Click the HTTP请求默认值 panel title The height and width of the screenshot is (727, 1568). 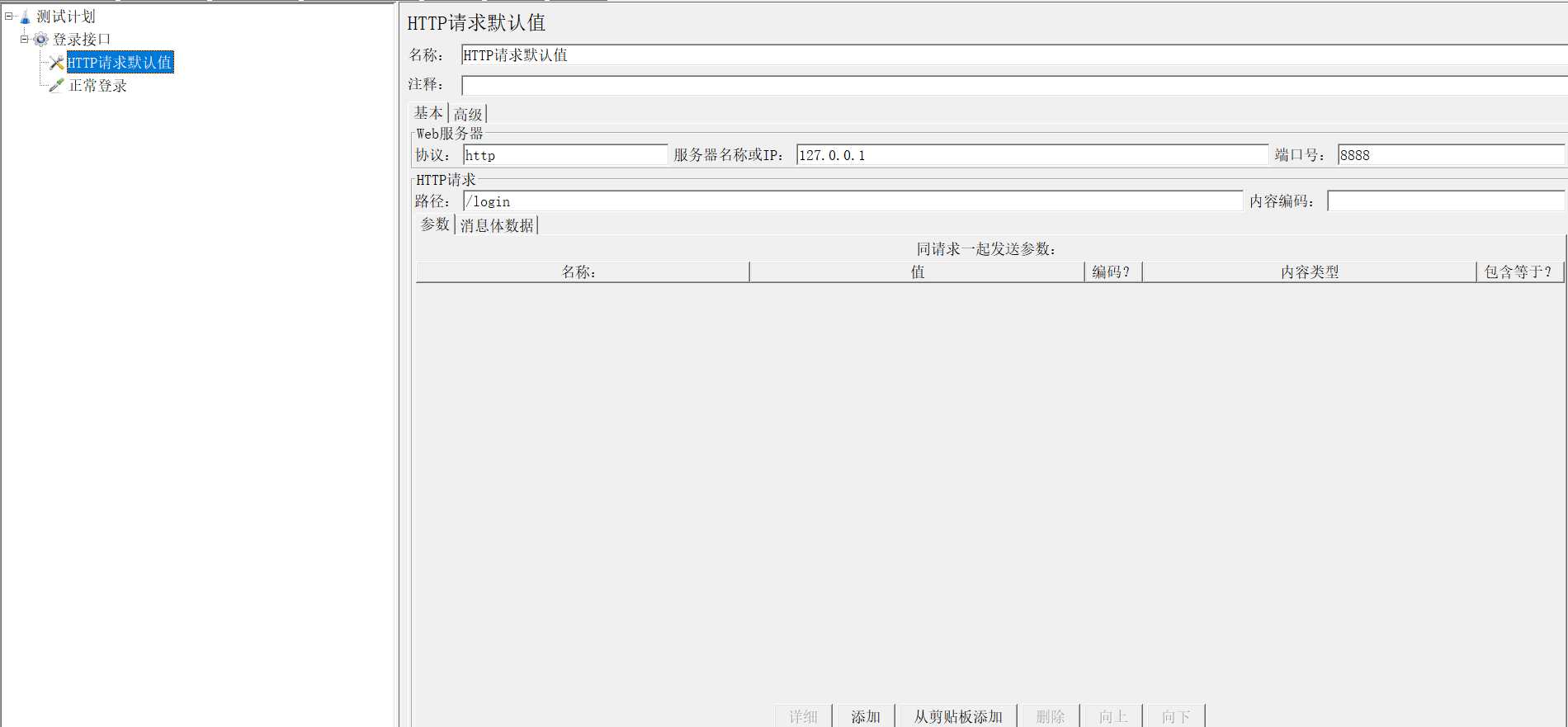pos(476,23)
